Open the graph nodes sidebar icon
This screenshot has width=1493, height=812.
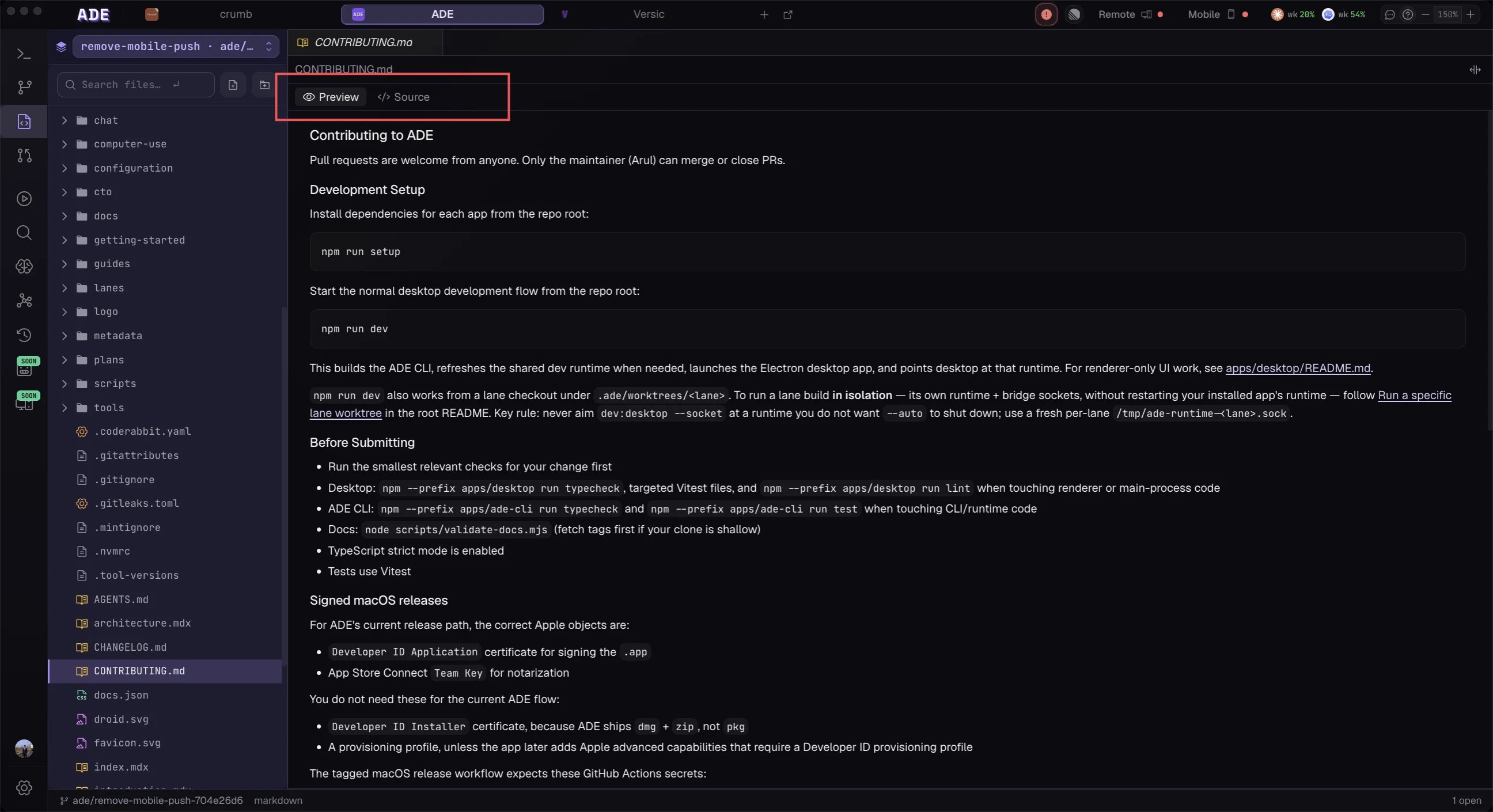pyautogui.click(x=24, y=301)
